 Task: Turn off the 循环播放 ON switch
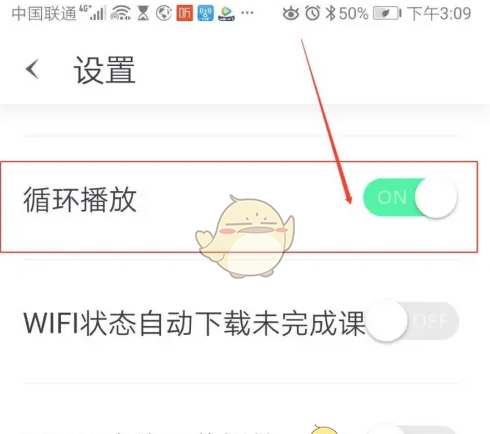[410, 197]
